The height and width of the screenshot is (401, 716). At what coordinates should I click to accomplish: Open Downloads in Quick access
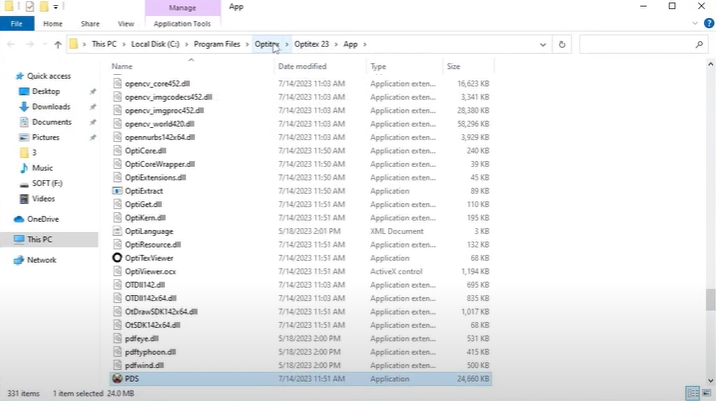pyautogui.click(x=50, y=107)
